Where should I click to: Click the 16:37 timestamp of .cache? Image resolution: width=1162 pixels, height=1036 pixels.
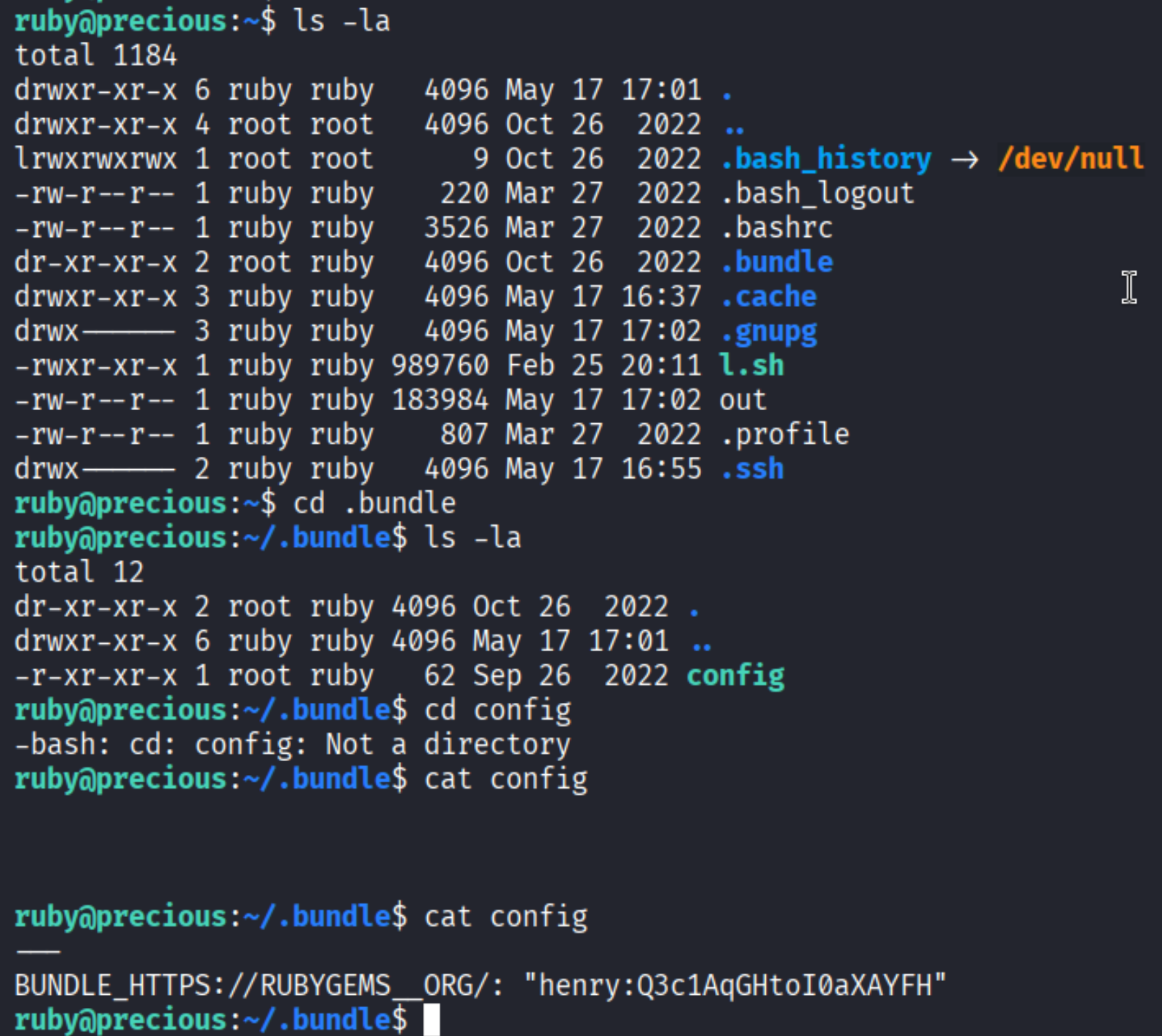[x=661, y=297]
